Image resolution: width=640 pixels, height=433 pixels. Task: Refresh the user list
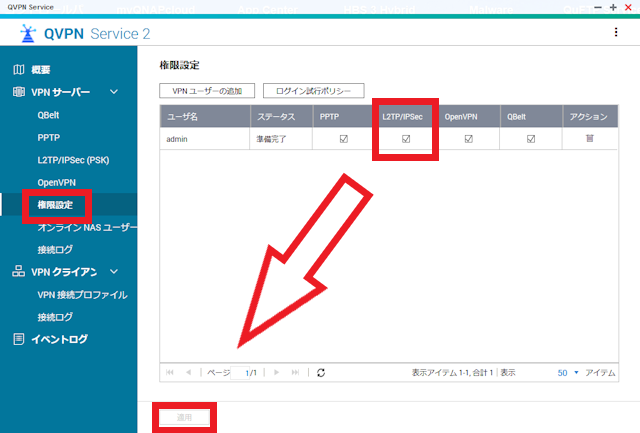(x=321, y=373)
